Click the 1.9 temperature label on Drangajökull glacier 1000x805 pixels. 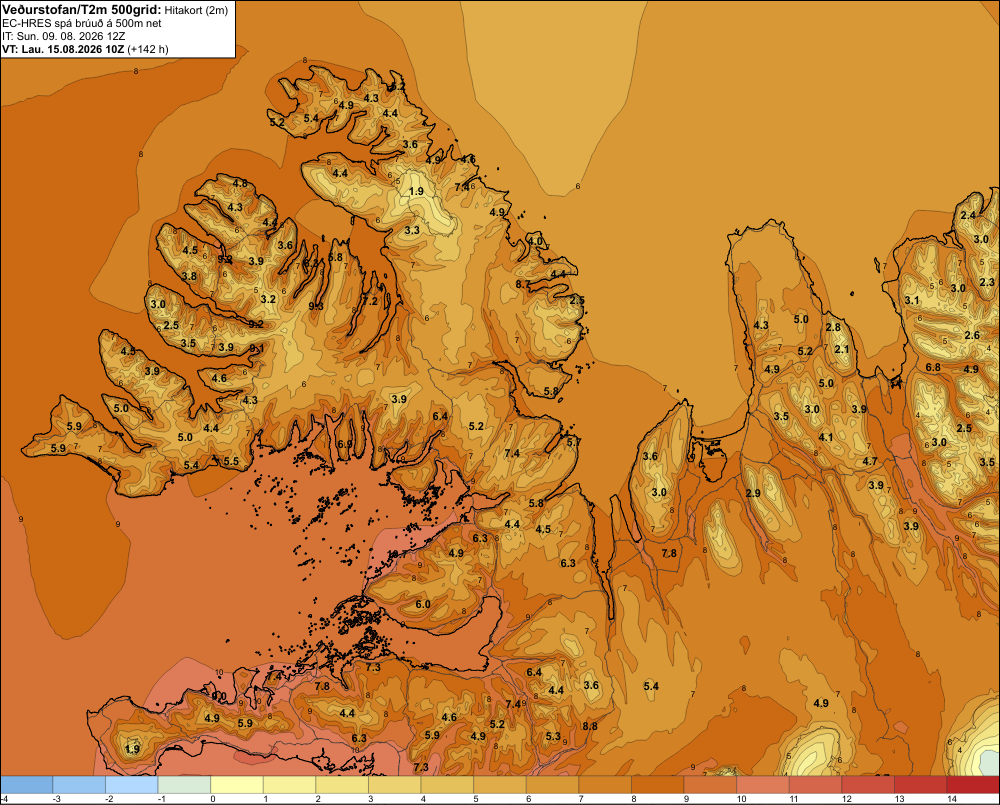click(x=416, y=191)
